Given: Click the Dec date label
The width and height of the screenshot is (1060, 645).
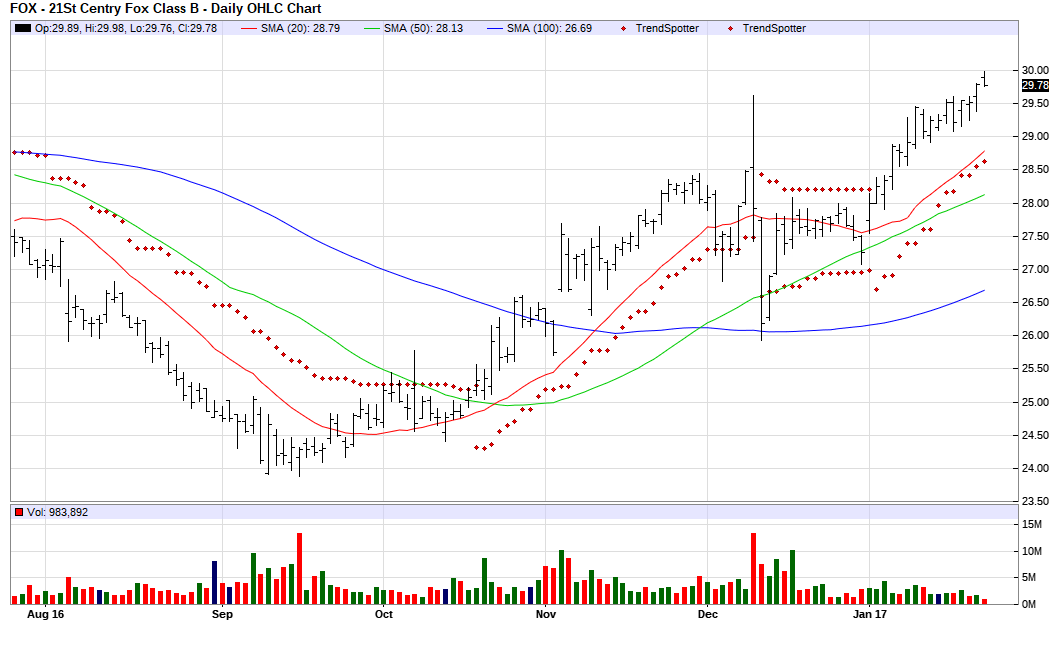Looking at the screenshot, I should point(707,615).
